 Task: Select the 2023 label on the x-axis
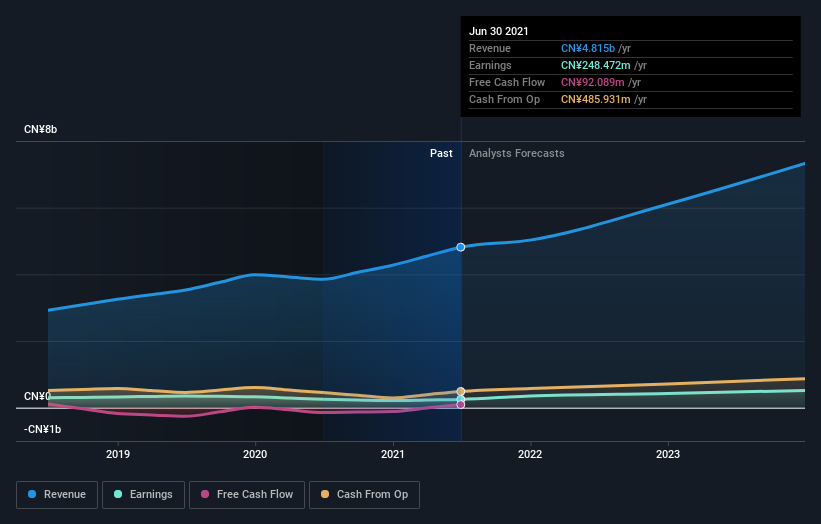pyautogui.click(x=668, y=454)
